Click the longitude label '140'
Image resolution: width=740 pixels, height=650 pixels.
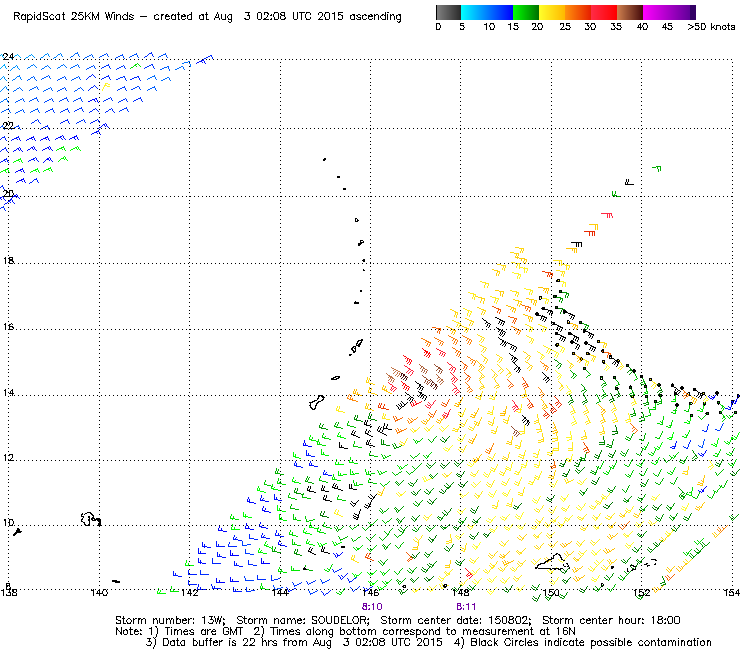tap(99, 593)
